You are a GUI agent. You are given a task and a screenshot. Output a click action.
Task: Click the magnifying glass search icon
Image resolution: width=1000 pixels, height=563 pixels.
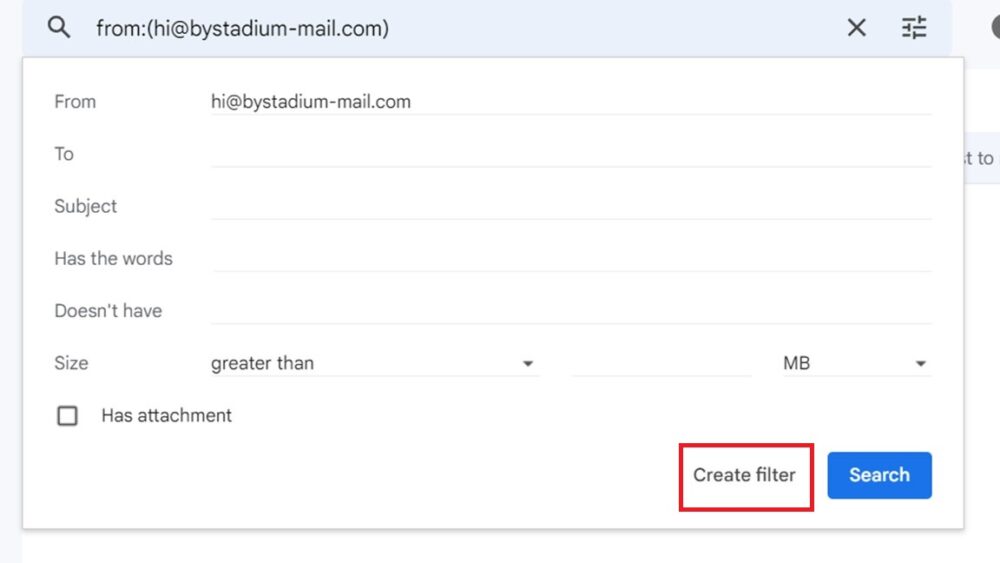[59, 28]
